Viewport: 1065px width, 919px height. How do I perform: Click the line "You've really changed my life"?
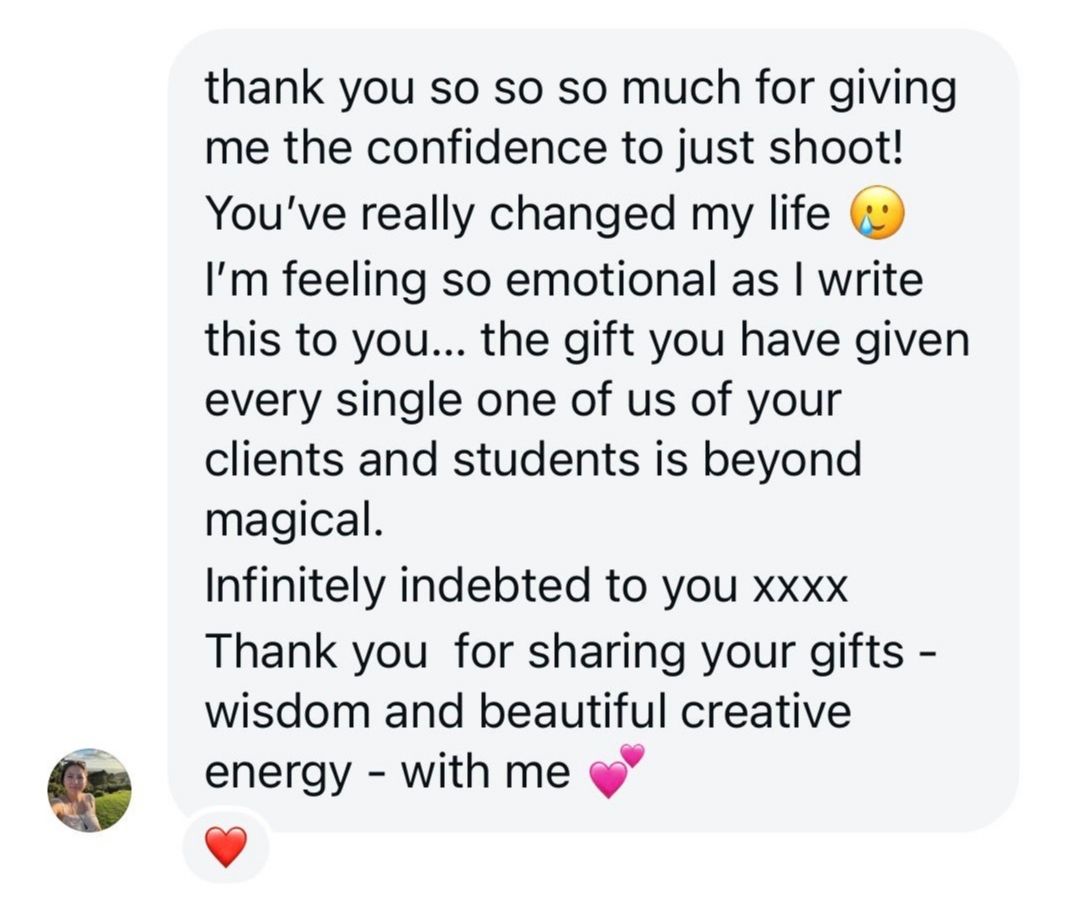pyautogui.click(x=517, y=215)
